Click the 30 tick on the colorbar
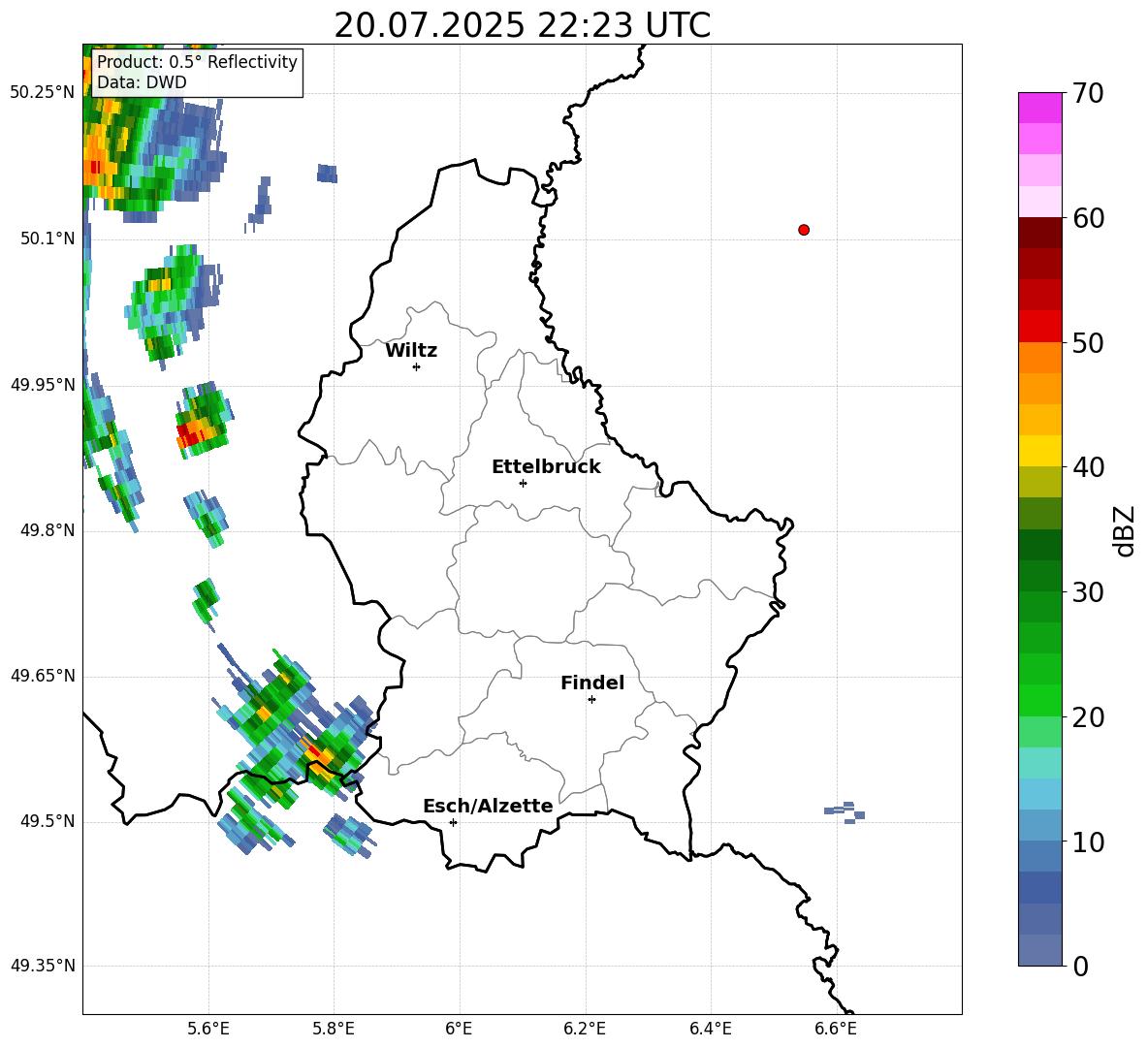The height and width of the screenshot is (1048, 1148). point(1087,592)
